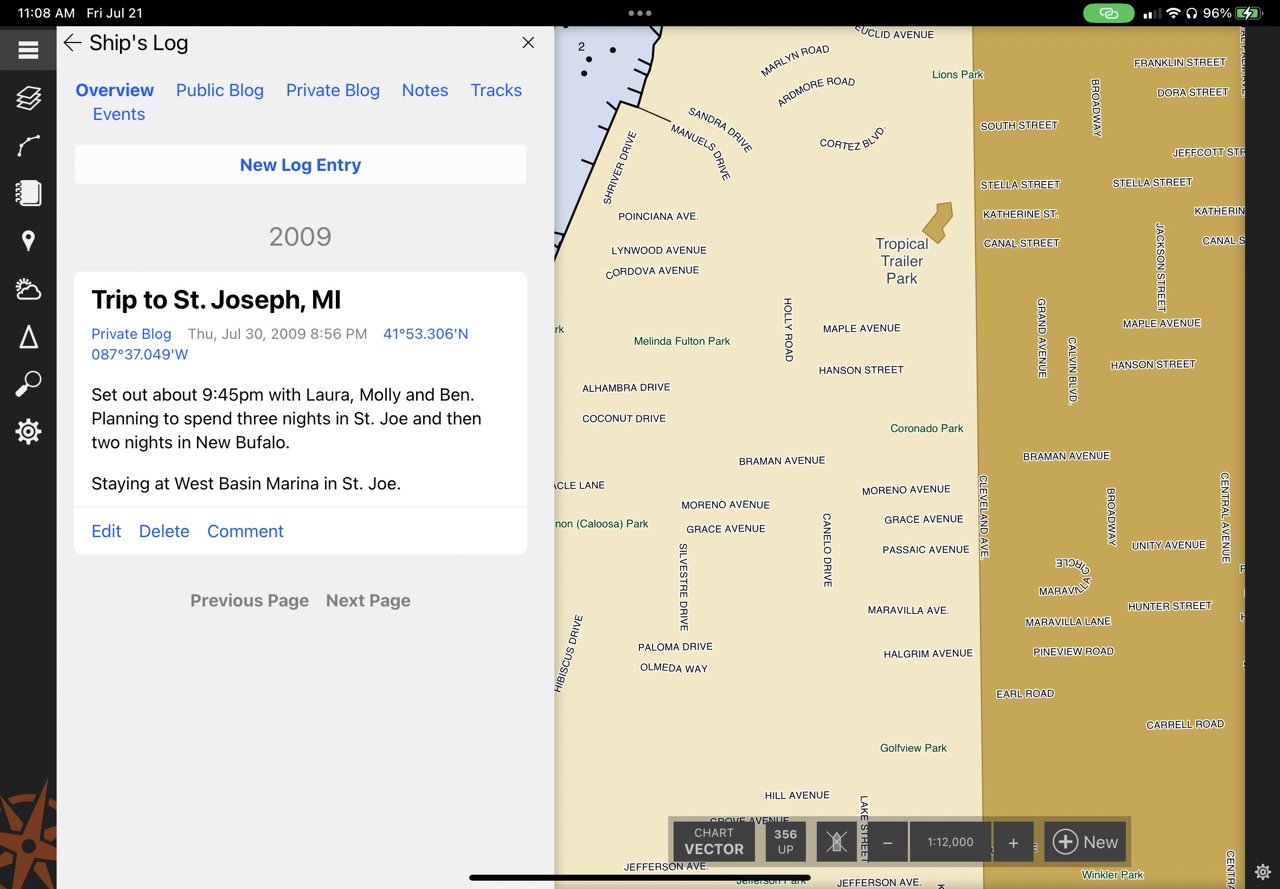Image resolution: width=1280 pixels, height=889 pixels.
Task: Tap Coronado Park label on map
Action: click(x=927, y=428)
